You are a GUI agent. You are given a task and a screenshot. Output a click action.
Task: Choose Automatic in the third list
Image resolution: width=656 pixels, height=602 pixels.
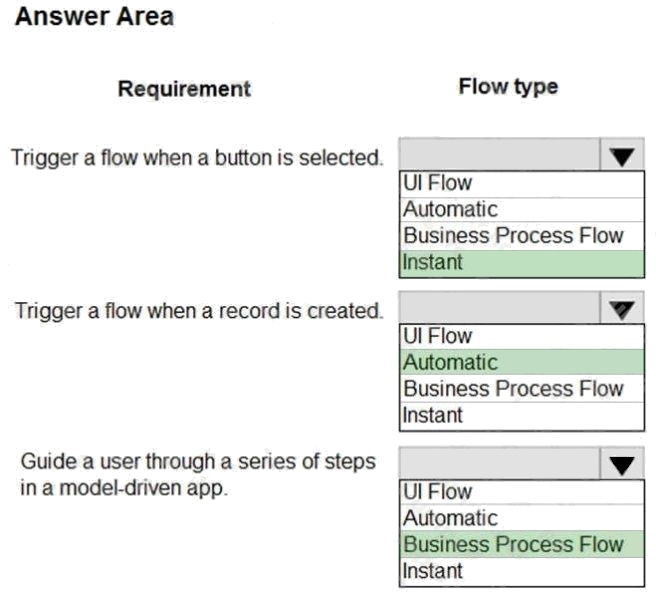point(522,518)
